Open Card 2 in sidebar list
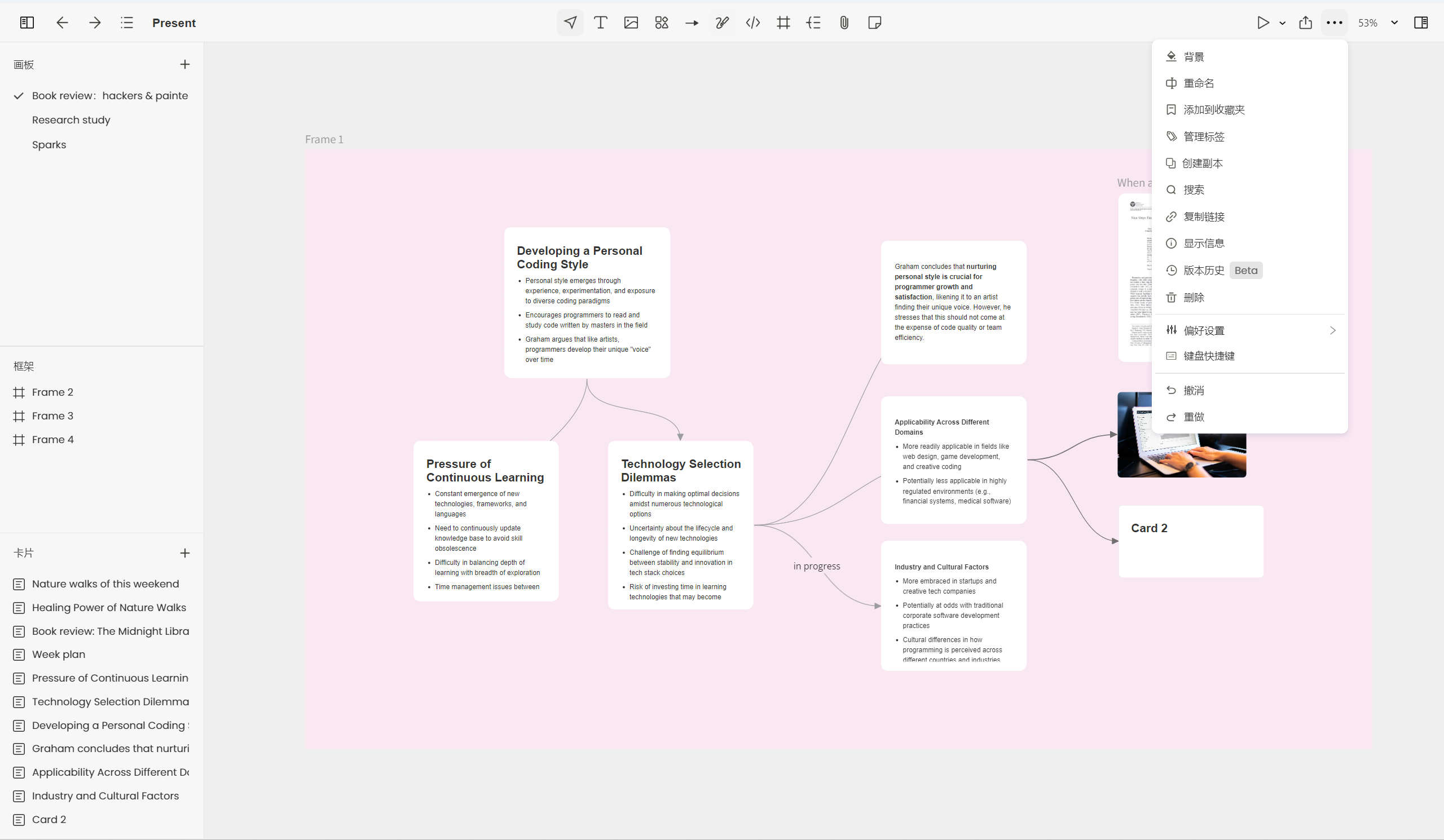Viewport: 1444px width, 840px height. 102,819
